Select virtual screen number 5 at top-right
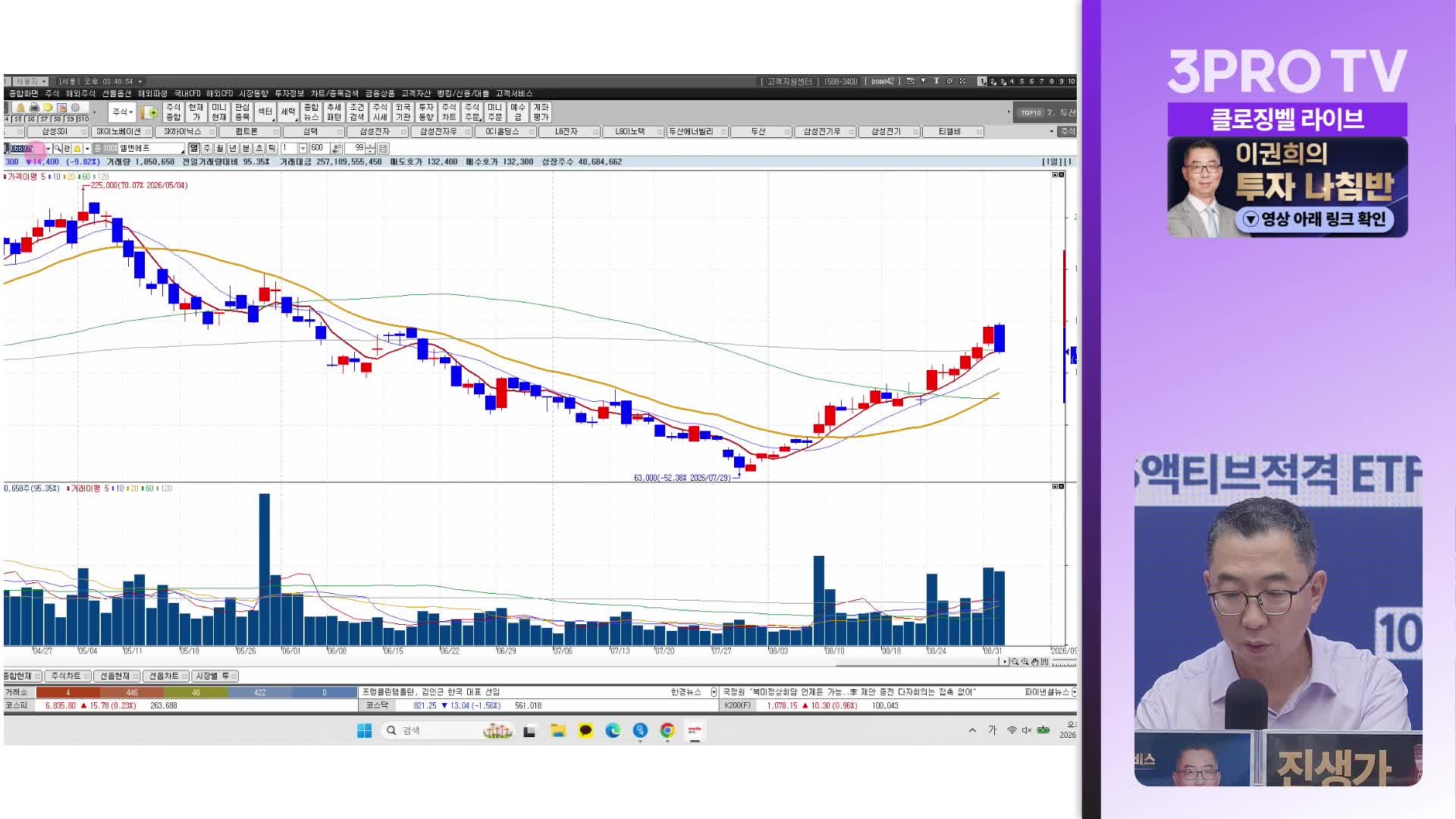Viewport: 1456px width, 819px height. 1021,81
